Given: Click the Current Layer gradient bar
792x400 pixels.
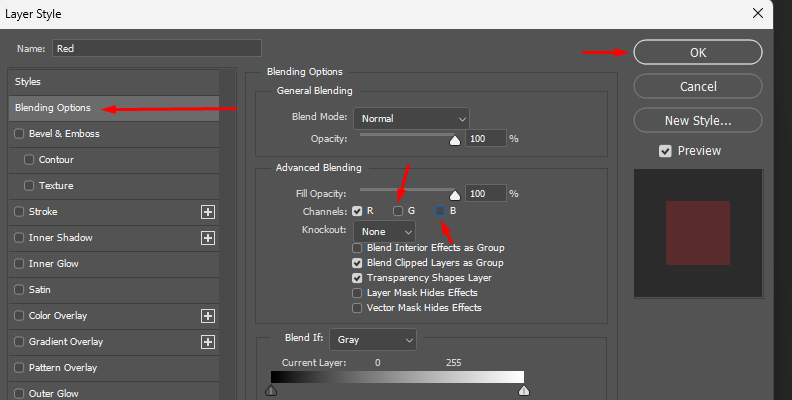Looking at the screenshot, I should [398, 377].
